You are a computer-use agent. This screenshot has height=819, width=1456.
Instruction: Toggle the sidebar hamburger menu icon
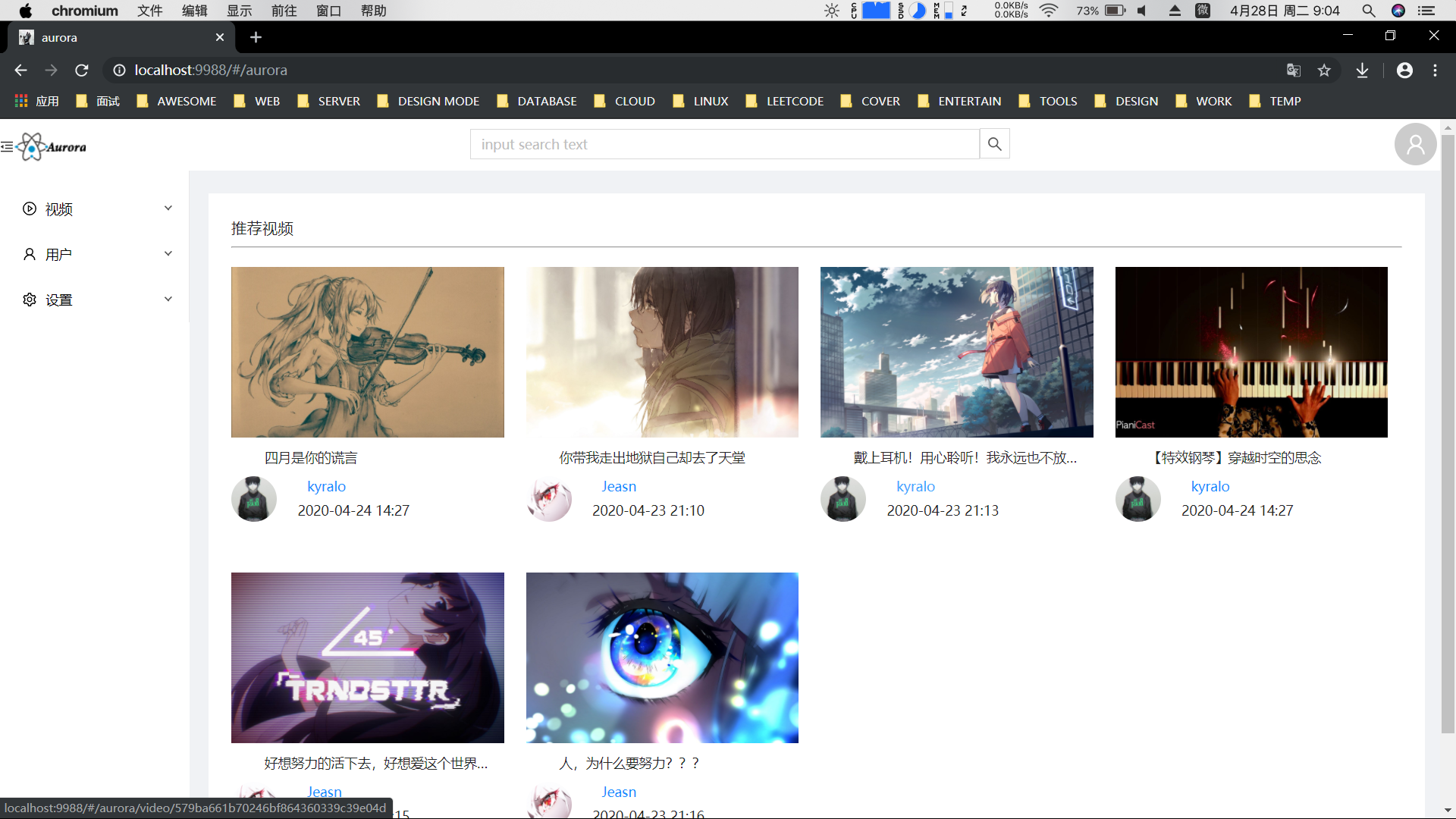pyautogui.click(x=7, y=146)
